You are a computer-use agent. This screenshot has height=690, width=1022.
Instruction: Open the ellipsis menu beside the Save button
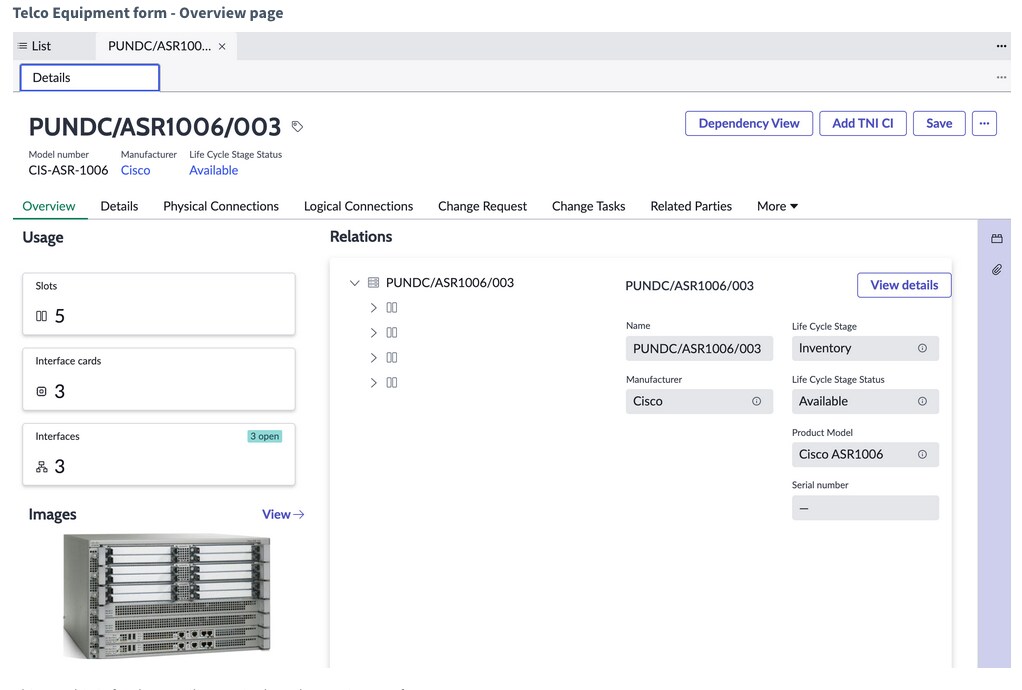click(x=984, y=123)
